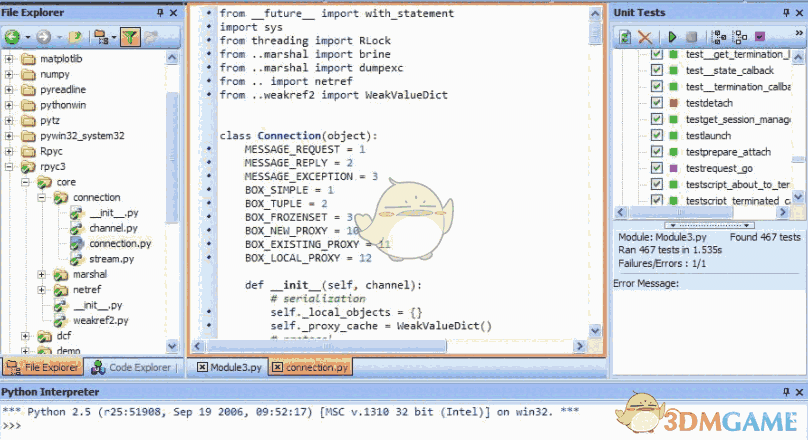The width and height of the screenshot is (808, 440).
Task: Uncheck the testprepare_attach checkbox
Action: 656,152
